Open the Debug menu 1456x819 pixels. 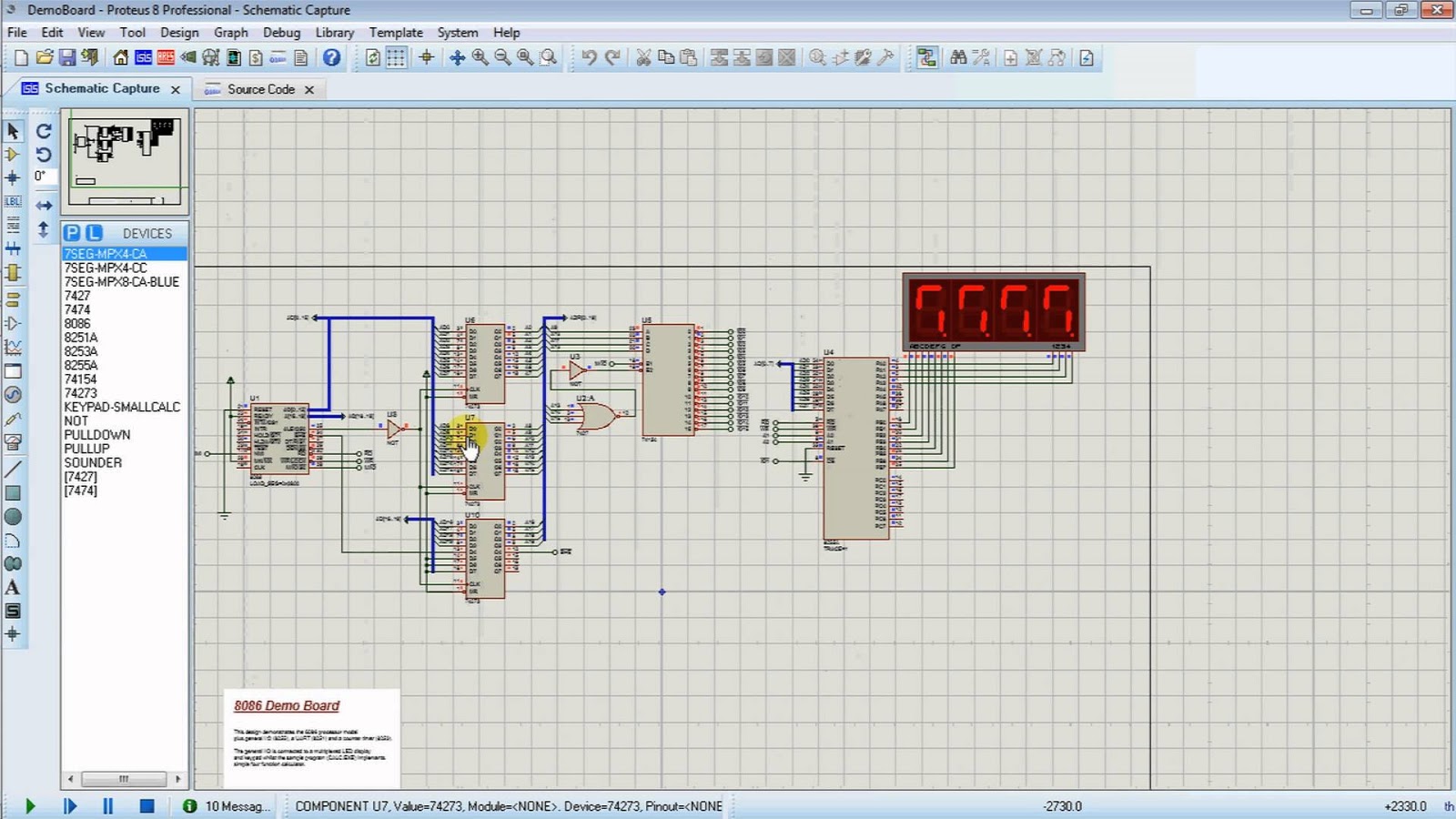click(281, 33)
